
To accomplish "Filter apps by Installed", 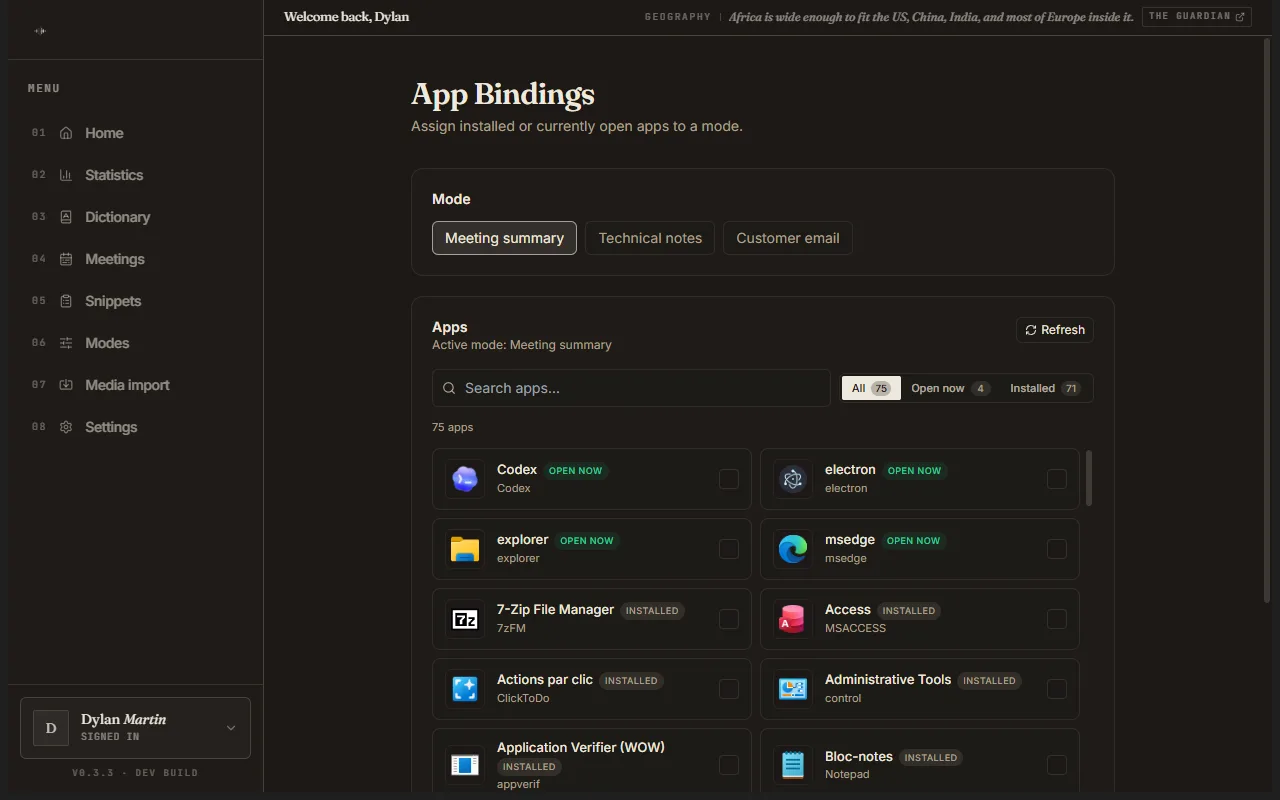I will [1045, 388].
